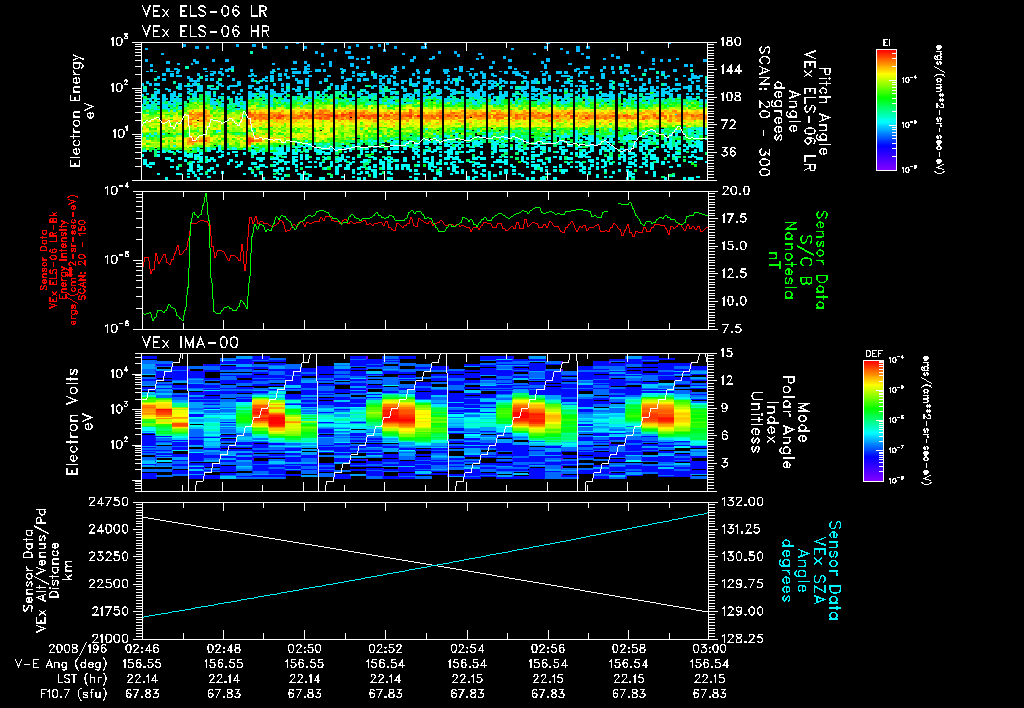Select the 'VEx IMA-00' panel title

tap(190, 342)
